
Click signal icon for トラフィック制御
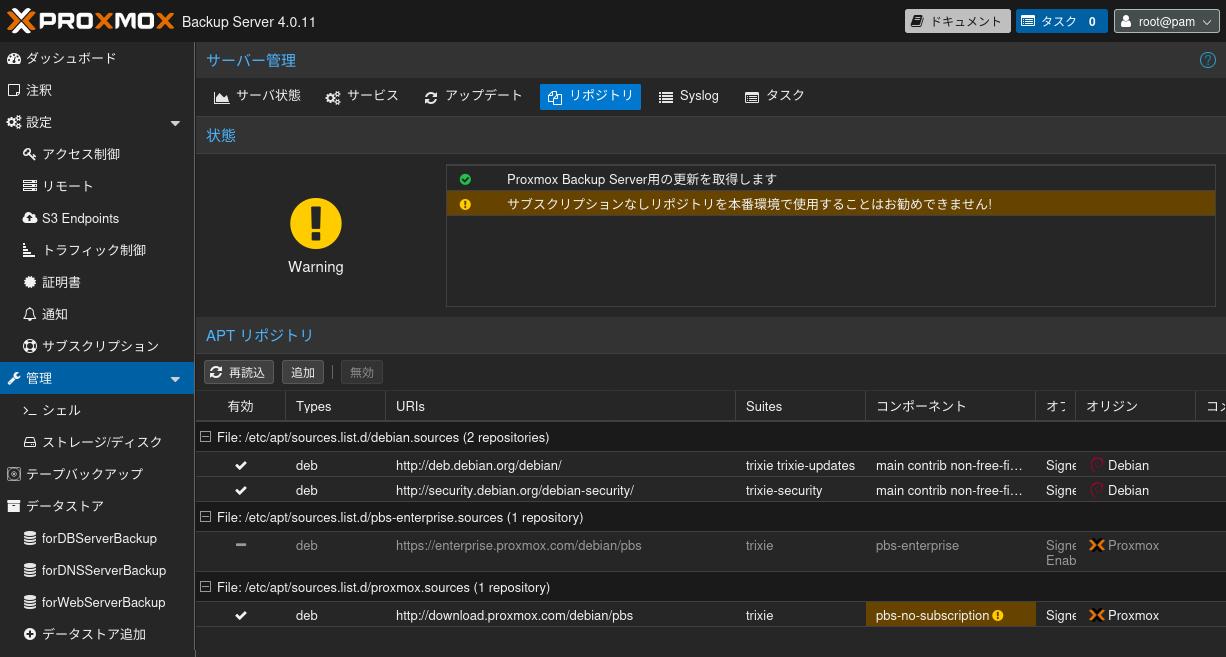pos(30,250)
